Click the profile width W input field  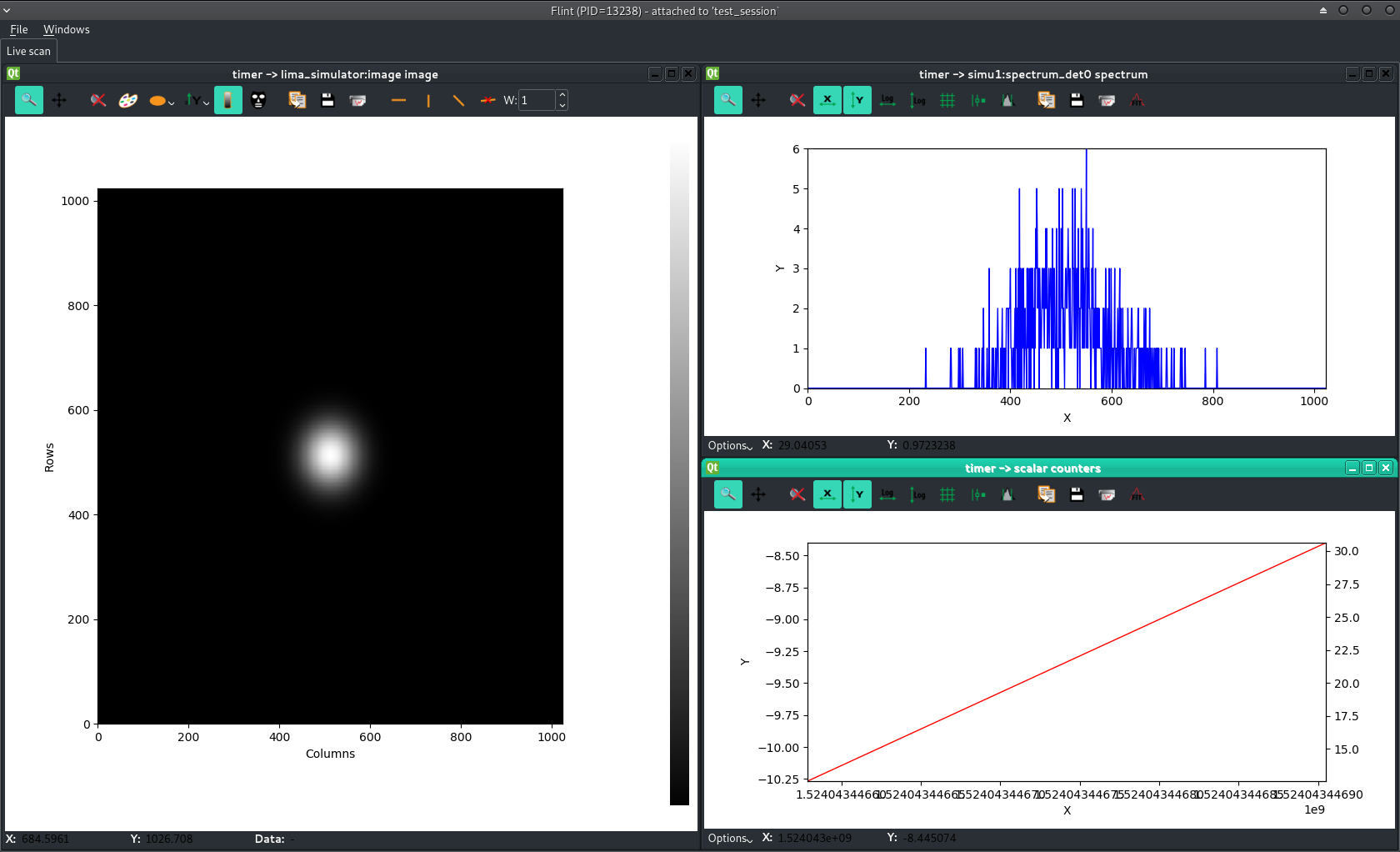tap(537, 100)
